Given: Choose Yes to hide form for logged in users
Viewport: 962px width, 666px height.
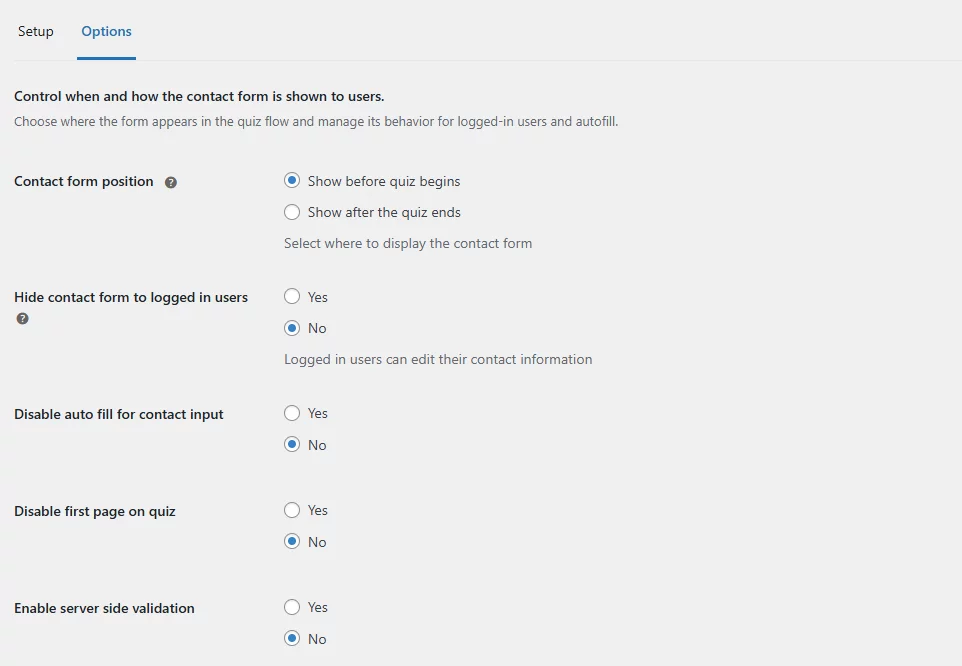Looking at the screenshot, I should coord(292,296).
